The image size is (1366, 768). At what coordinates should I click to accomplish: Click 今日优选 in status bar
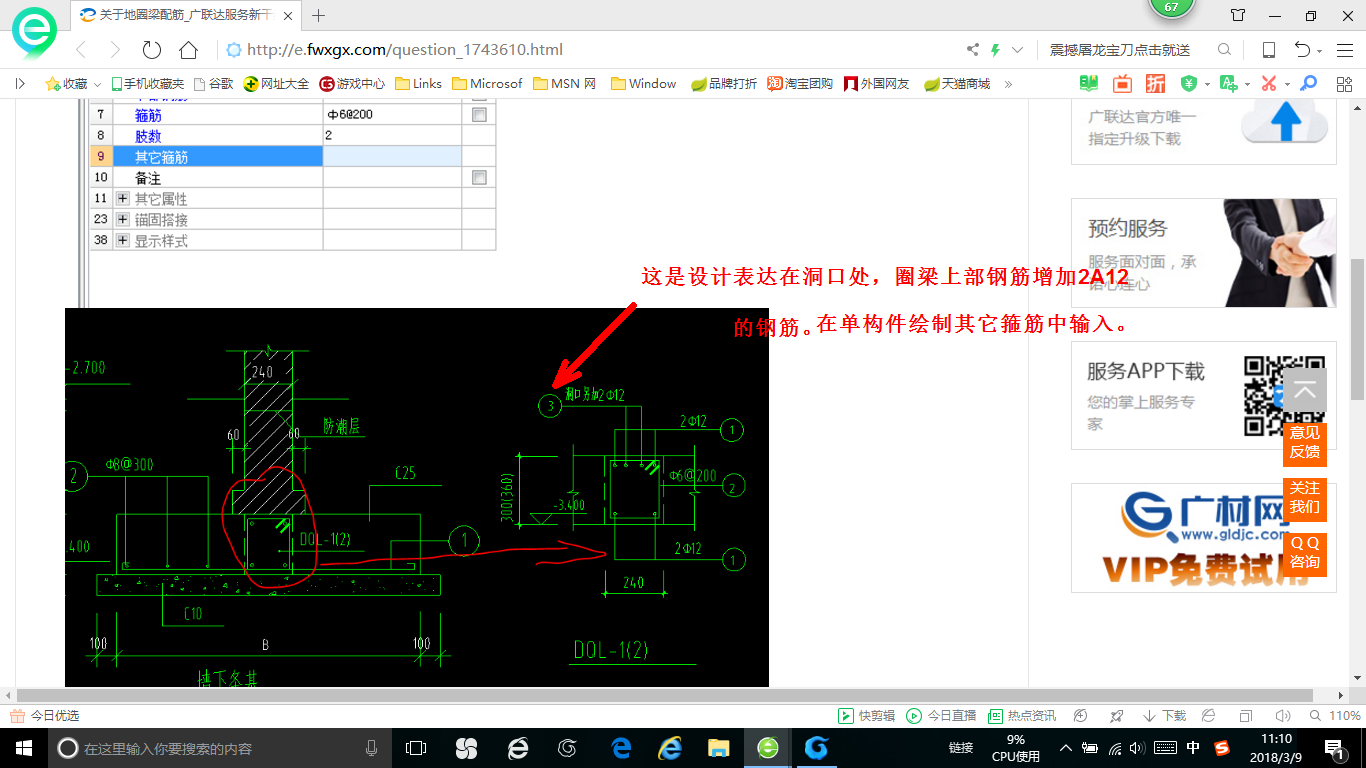point(44,716)
